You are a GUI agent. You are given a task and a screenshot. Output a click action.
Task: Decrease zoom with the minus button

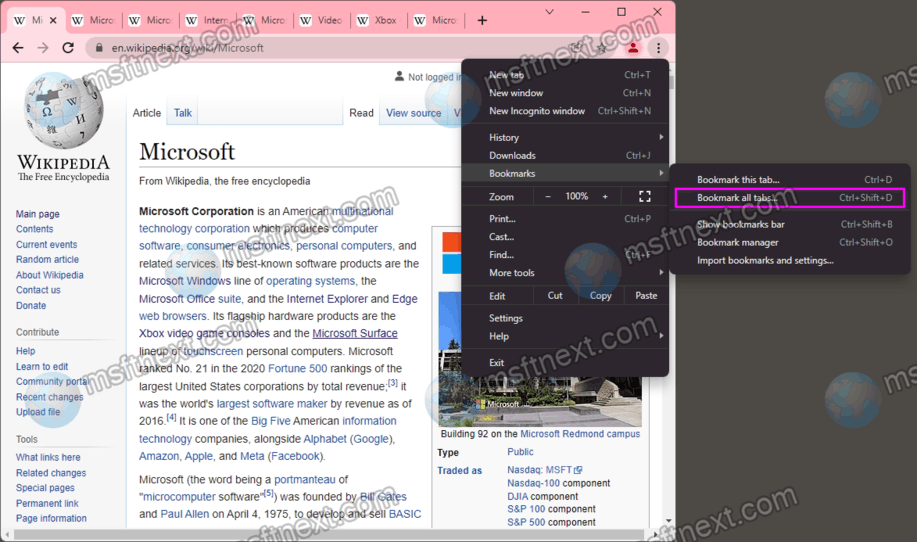tap(548, 196)
